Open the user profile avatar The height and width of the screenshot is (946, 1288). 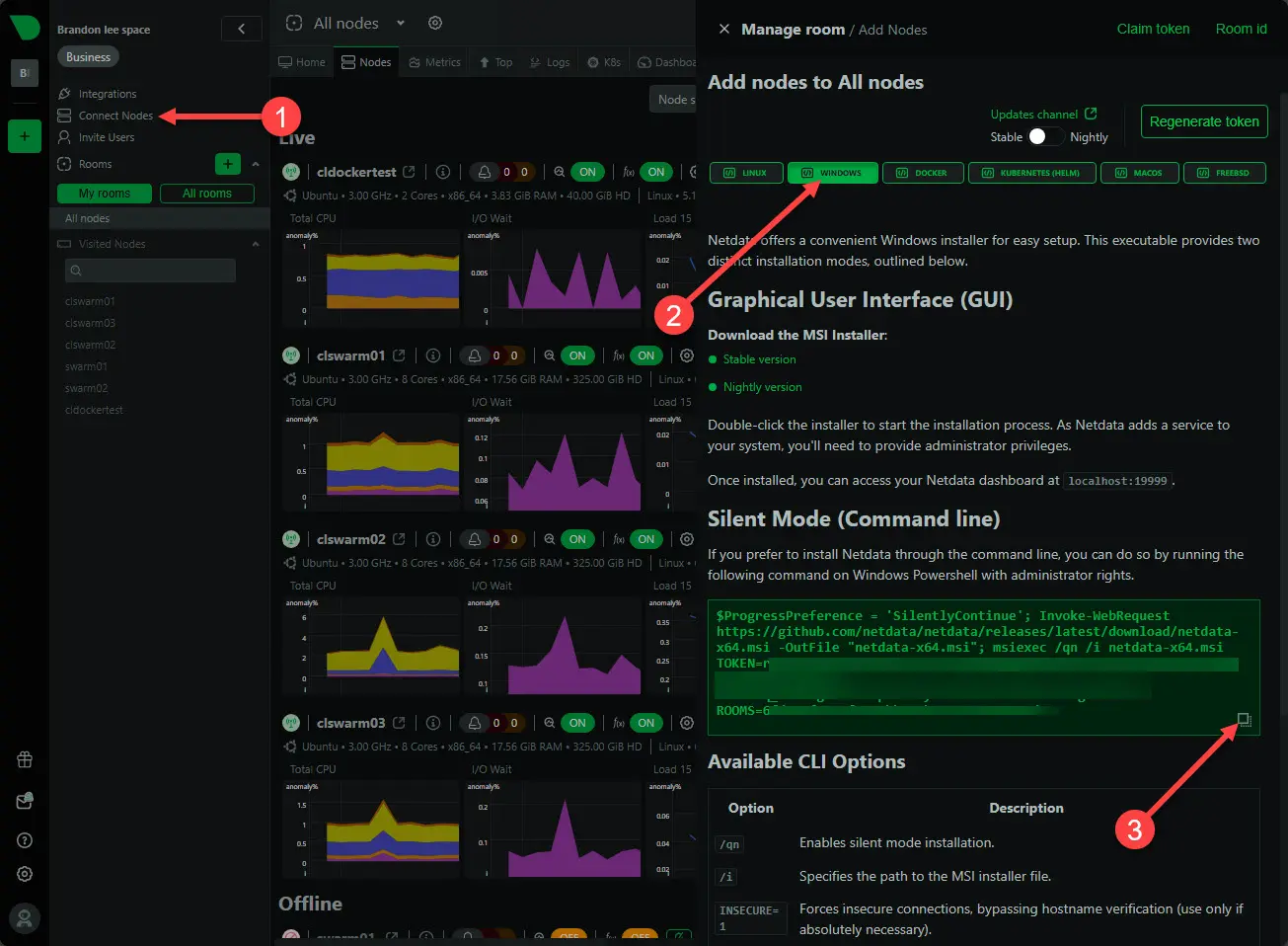pos(25,918)
